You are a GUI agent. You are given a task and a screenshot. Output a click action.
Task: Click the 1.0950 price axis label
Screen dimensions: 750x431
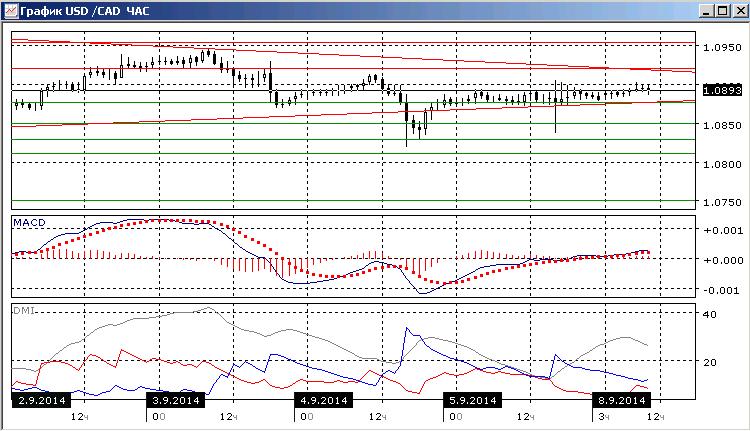pos(722,47)
